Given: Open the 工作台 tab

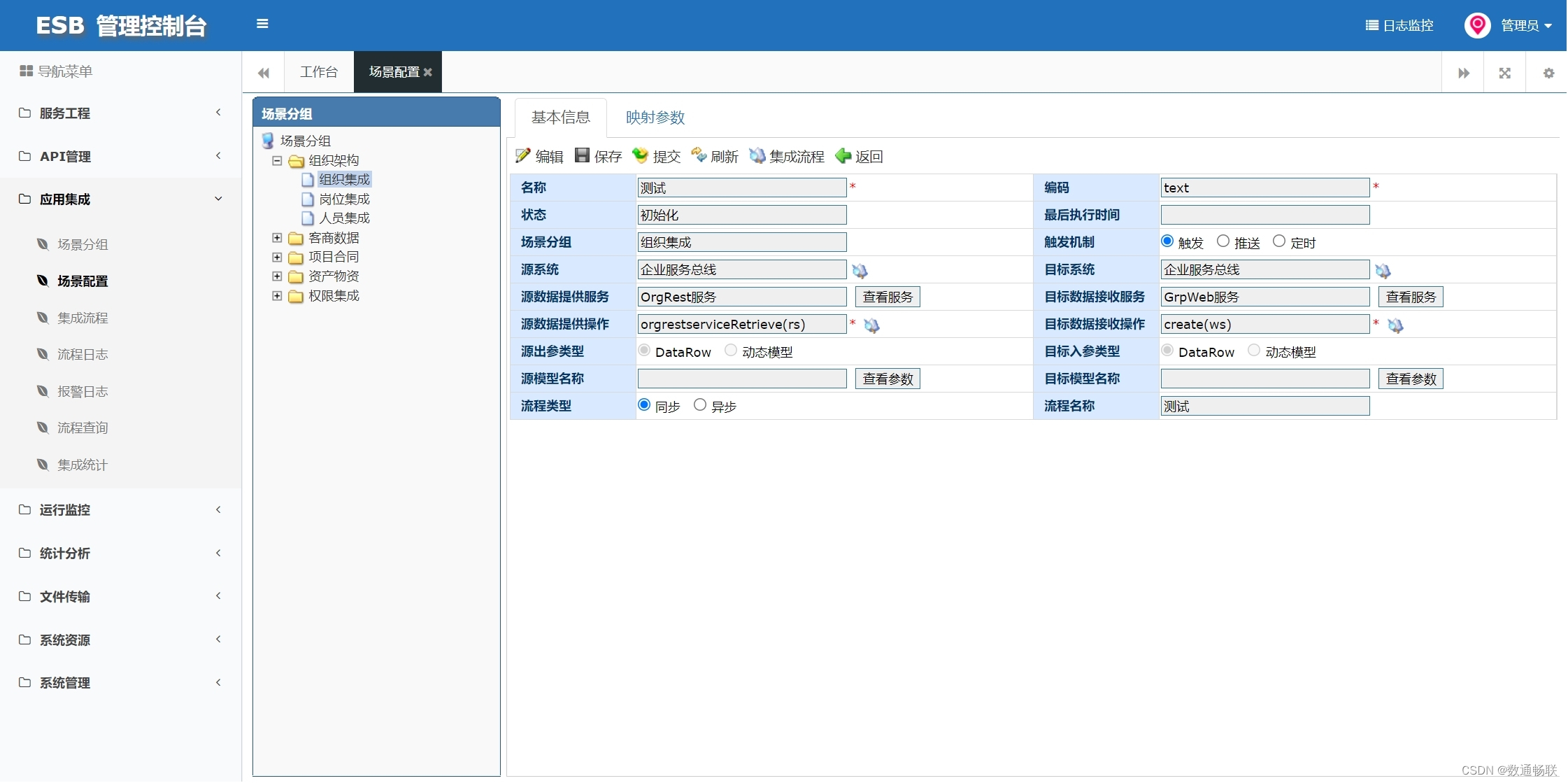Looking at the screenshot, I should point(319,72).
